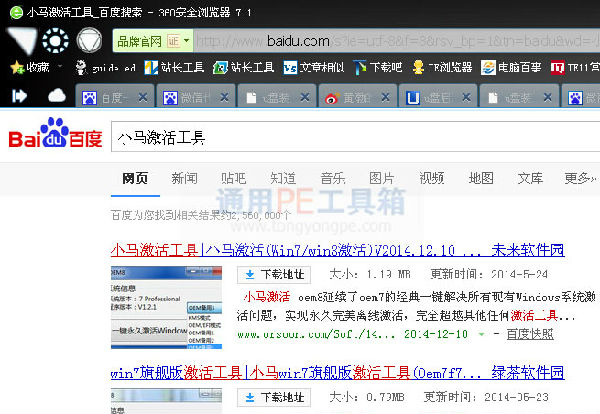Image resolution: width=600 pixels, height=414 pixels.
Task: Open the panda guide bookmark
Action: 105,68
